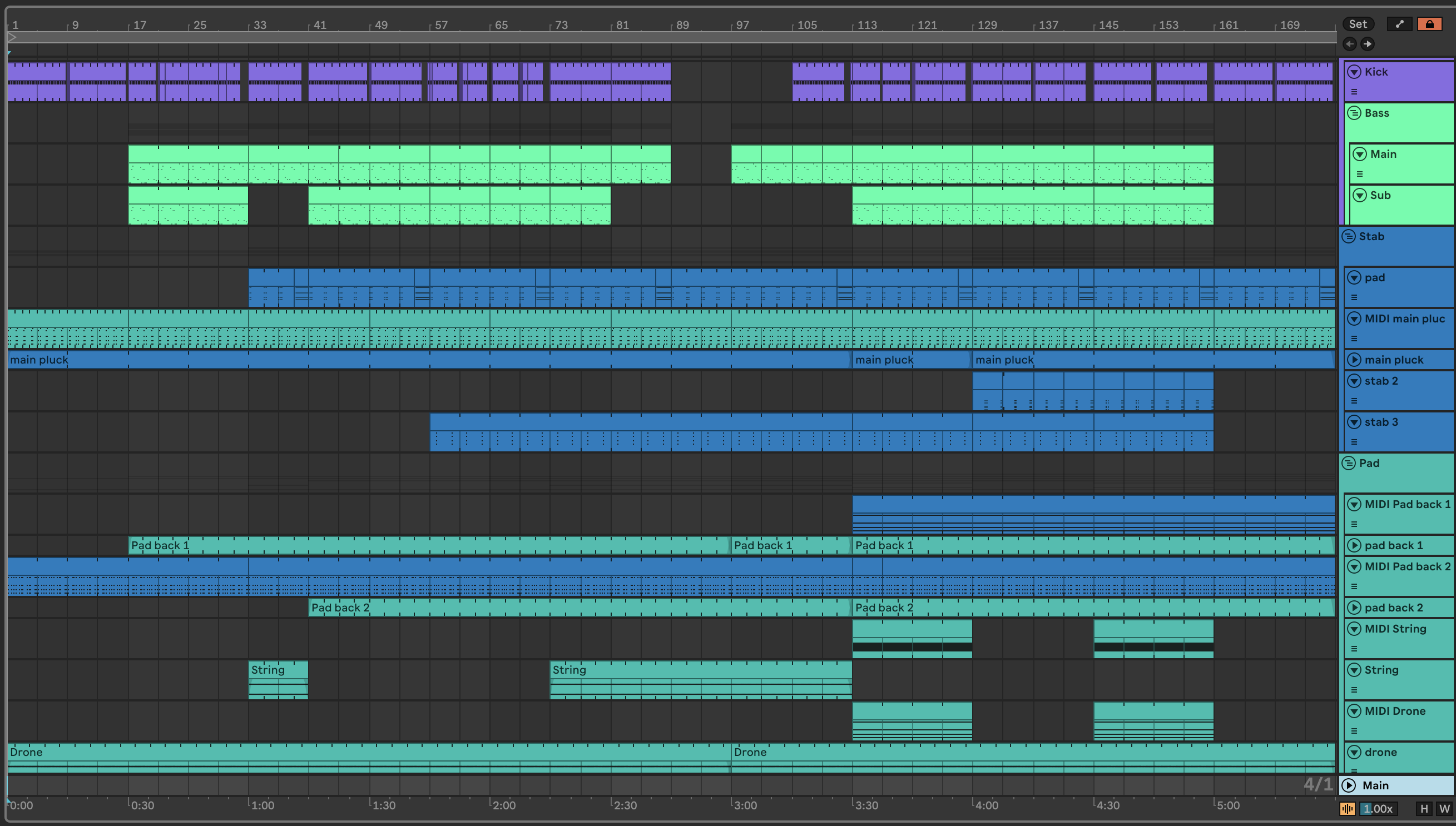This screenshot has height=826, width=1456.
Task: Jump to next locator arrow
Action: point(1368,44)
